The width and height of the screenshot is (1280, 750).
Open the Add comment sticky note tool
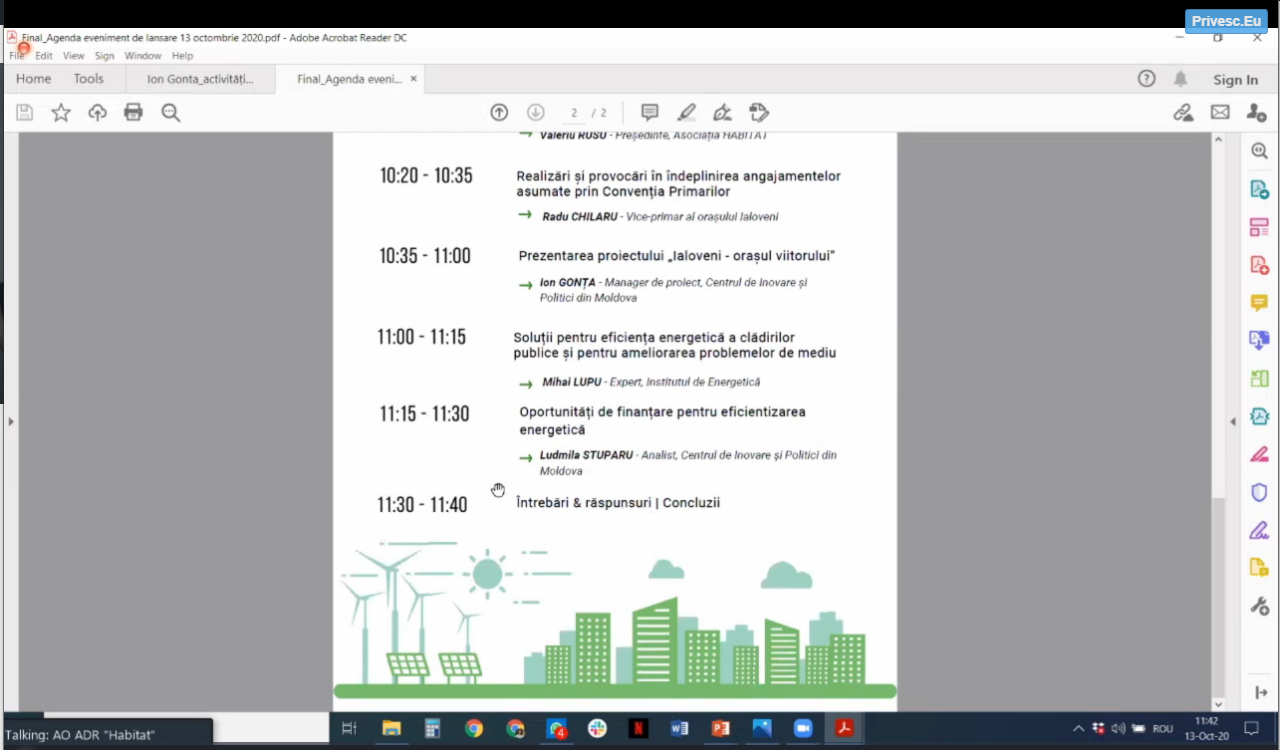(x=650, y=113)
